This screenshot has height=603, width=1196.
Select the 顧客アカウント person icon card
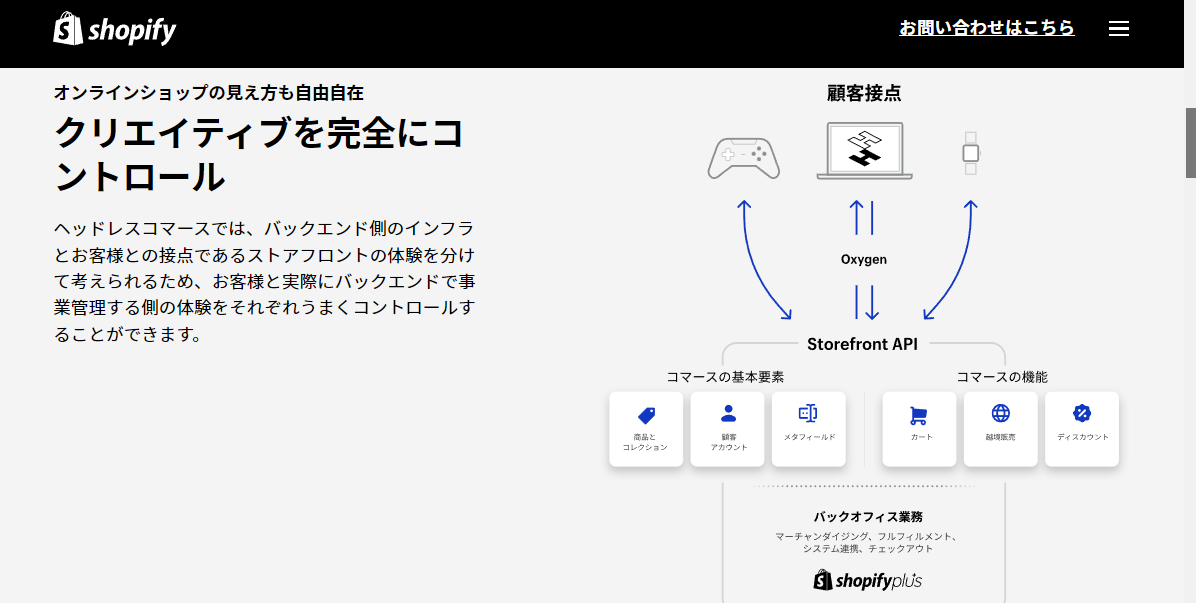coord(728,429)
